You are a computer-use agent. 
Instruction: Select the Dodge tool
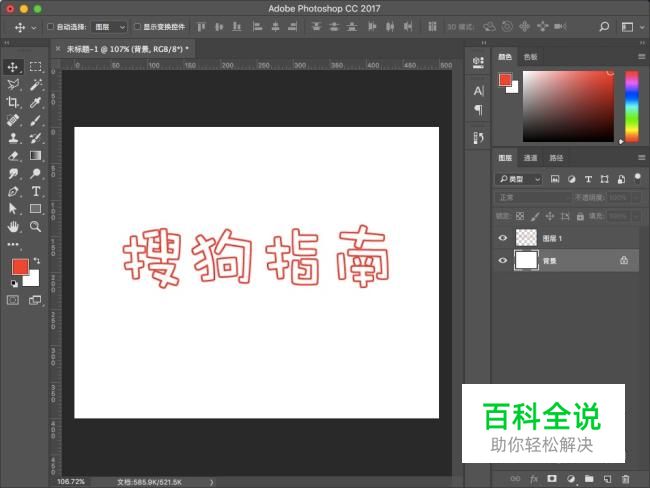35,173
